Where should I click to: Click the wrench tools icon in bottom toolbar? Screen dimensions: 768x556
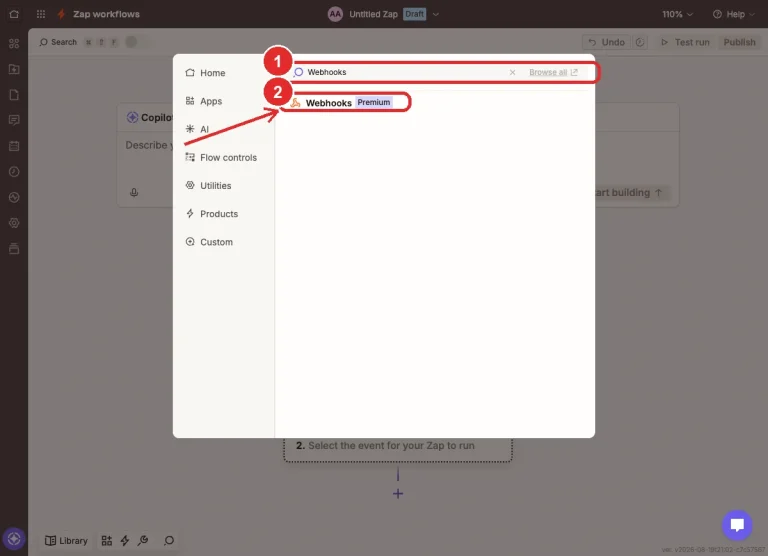click(x=143, y=541)
